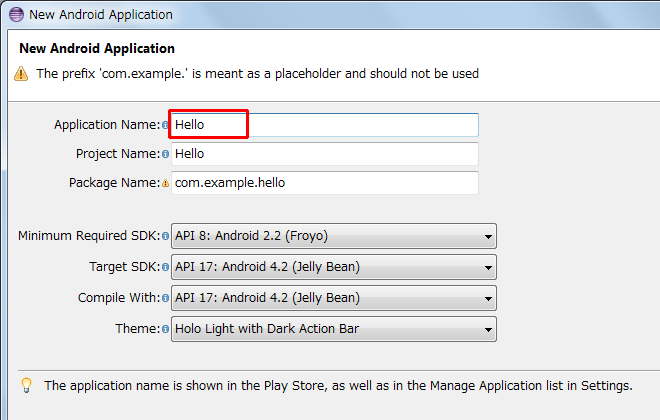Screen dimensions: 660x420
Task: Click the info icon beside Theme
Action: (165, 329)
